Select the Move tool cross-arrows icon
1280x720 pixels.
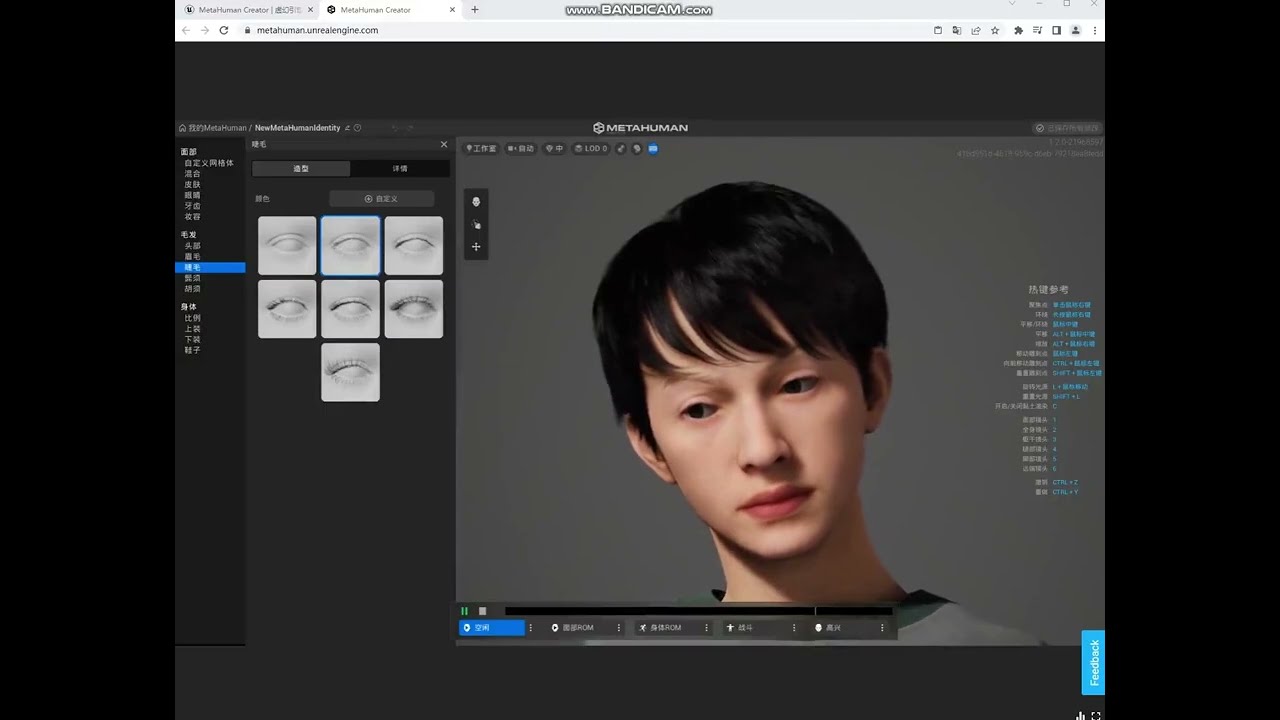click(476, 247)
